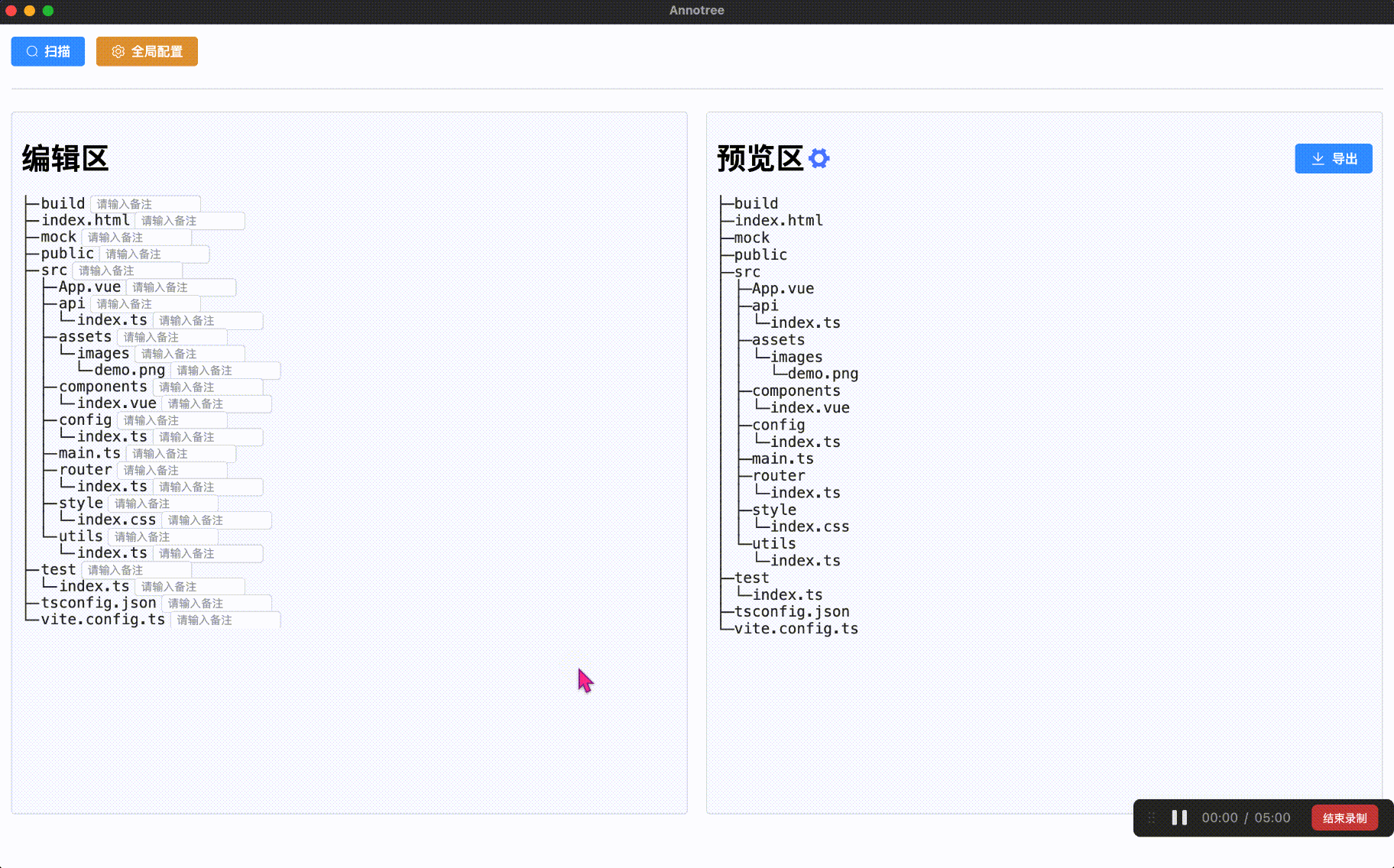Click the drag handle dots on the recording bar
The image size is (1394, 868).
point(1152,818)
